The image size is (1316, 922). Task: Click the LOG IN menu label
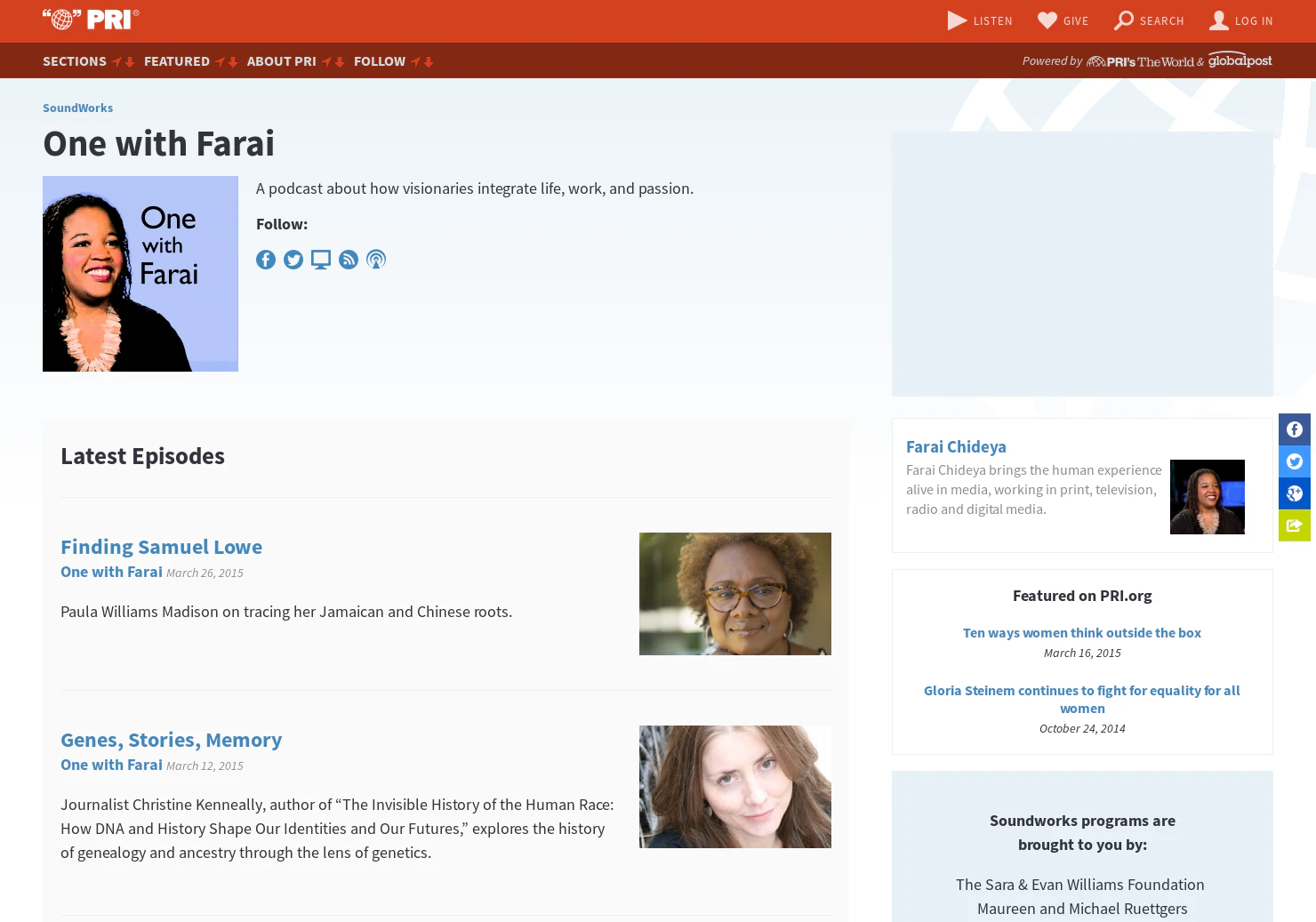tap(1254, 21)
